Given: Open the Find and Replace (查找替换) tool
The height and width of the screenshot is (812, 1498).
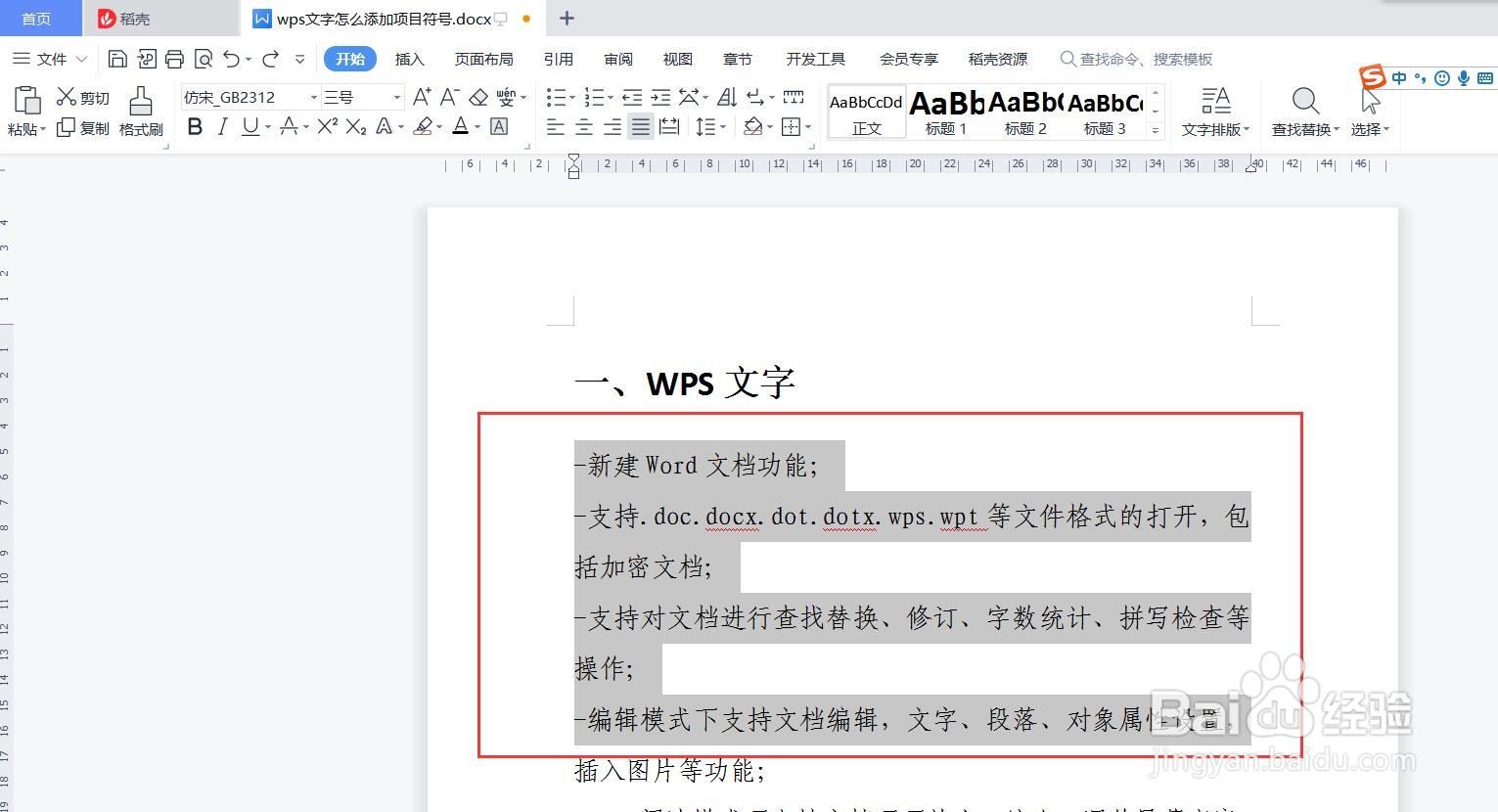Looking at the screenshot, I should [x=1304, y=111].
